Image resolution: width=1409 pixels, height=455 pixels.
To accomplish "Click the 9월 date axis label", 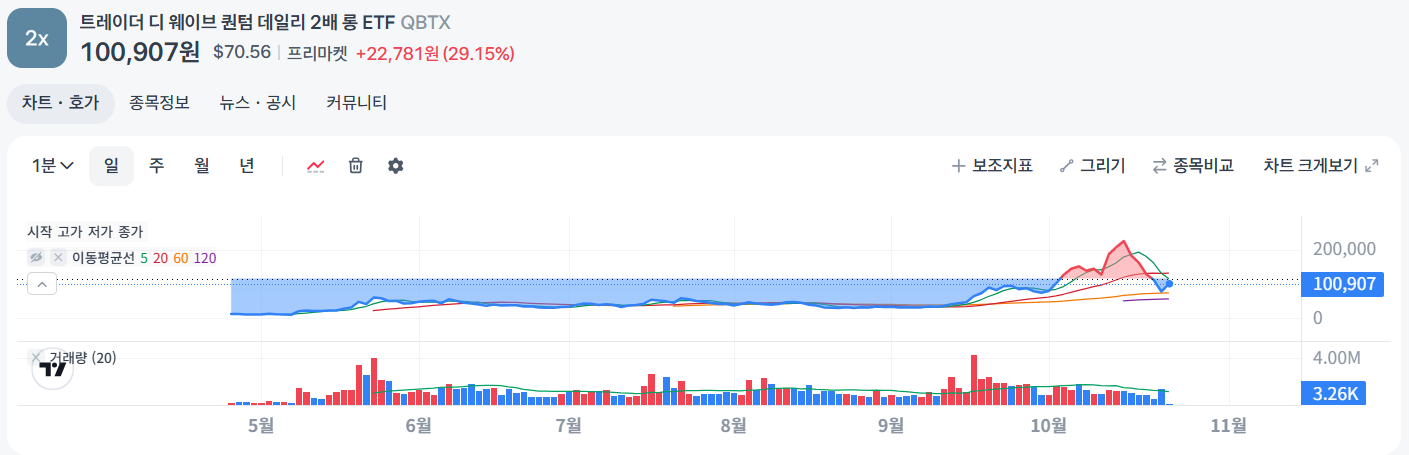I will (x=890, y=426).
